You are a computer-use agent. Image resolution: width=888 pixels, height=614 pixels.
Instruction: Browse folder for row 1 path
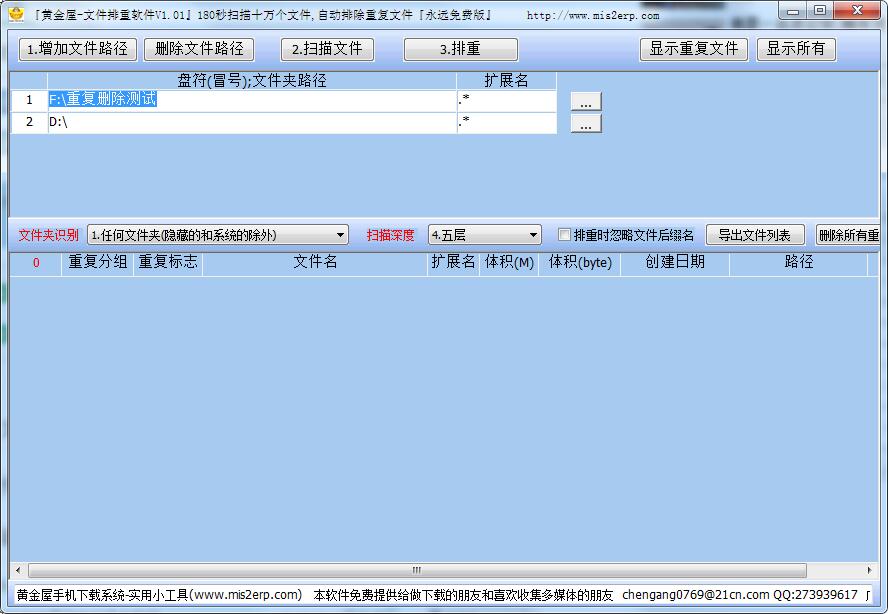pos(586,101)
